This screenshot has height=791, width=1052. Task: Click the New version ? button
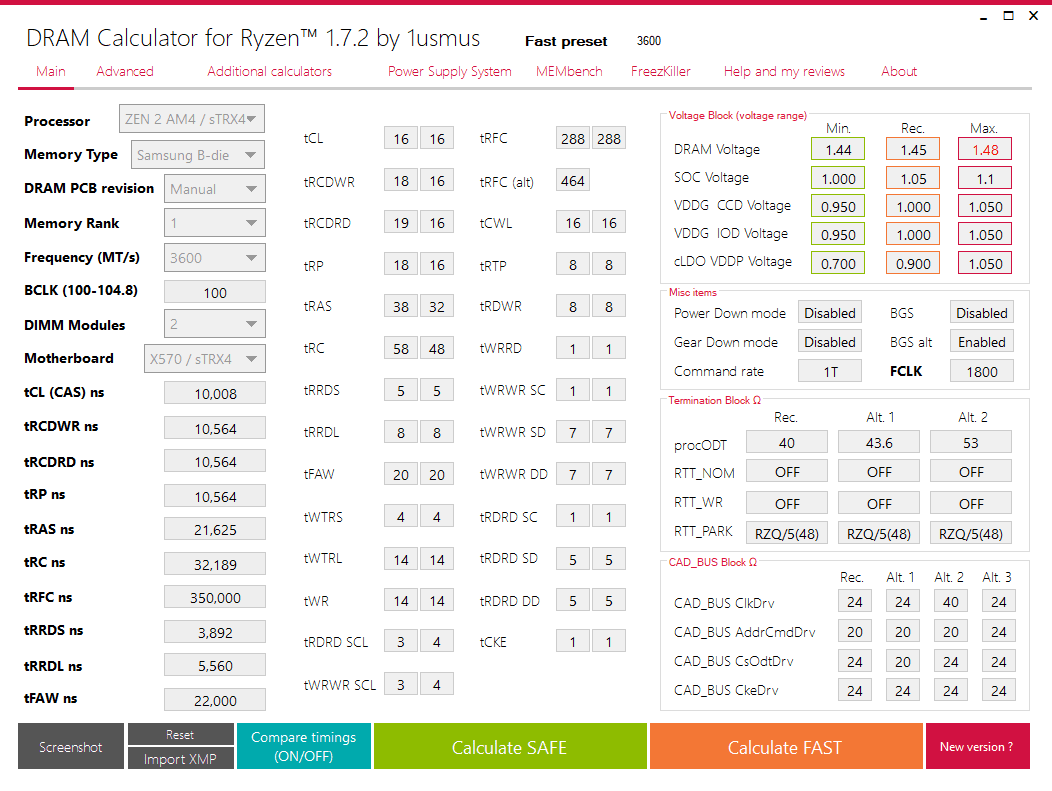click(977, 746)
